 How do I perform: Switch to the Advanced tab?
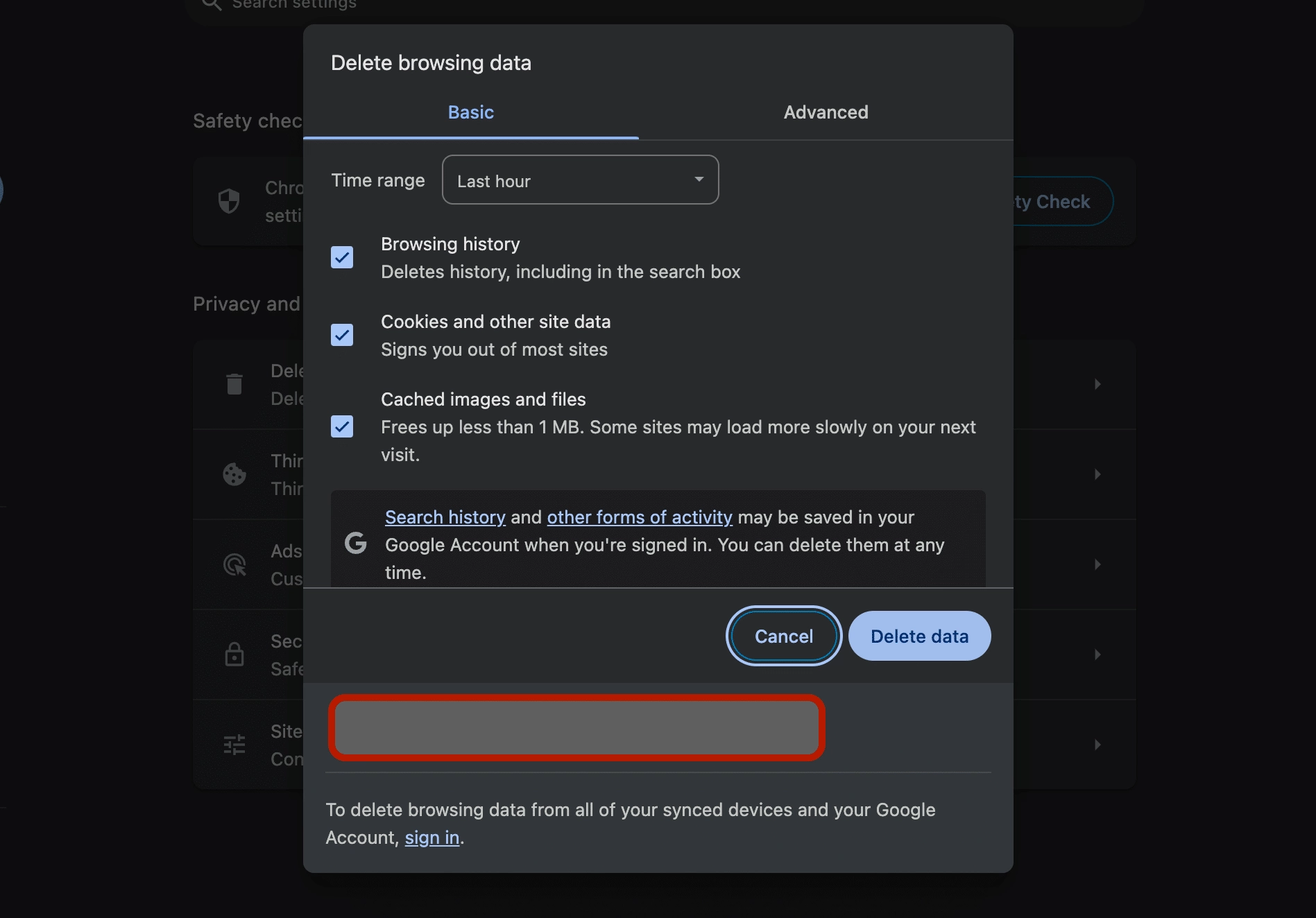826,112
